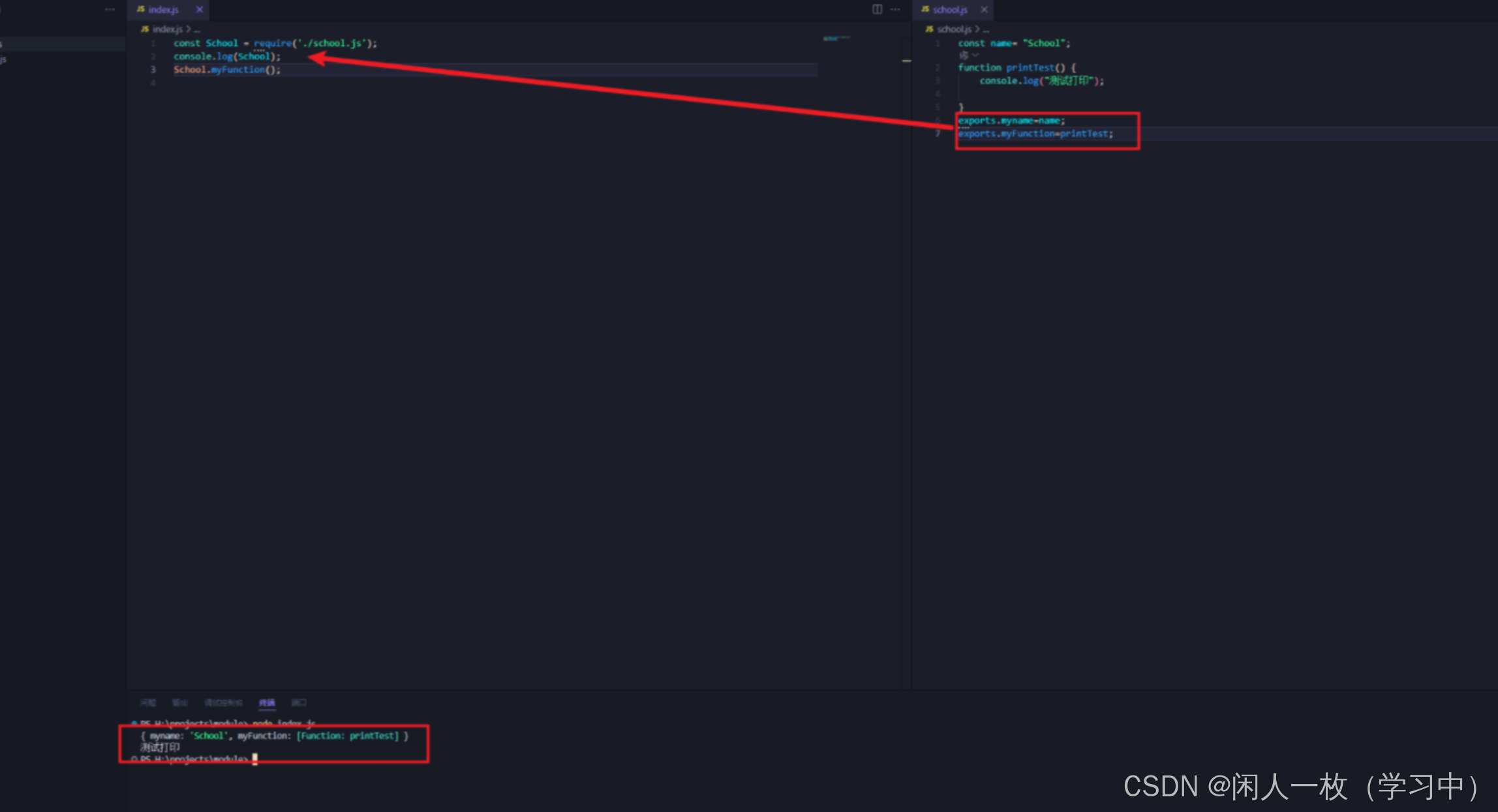Focus the terminal prompt cursor

pyautogui.click(x=255, y=759)
